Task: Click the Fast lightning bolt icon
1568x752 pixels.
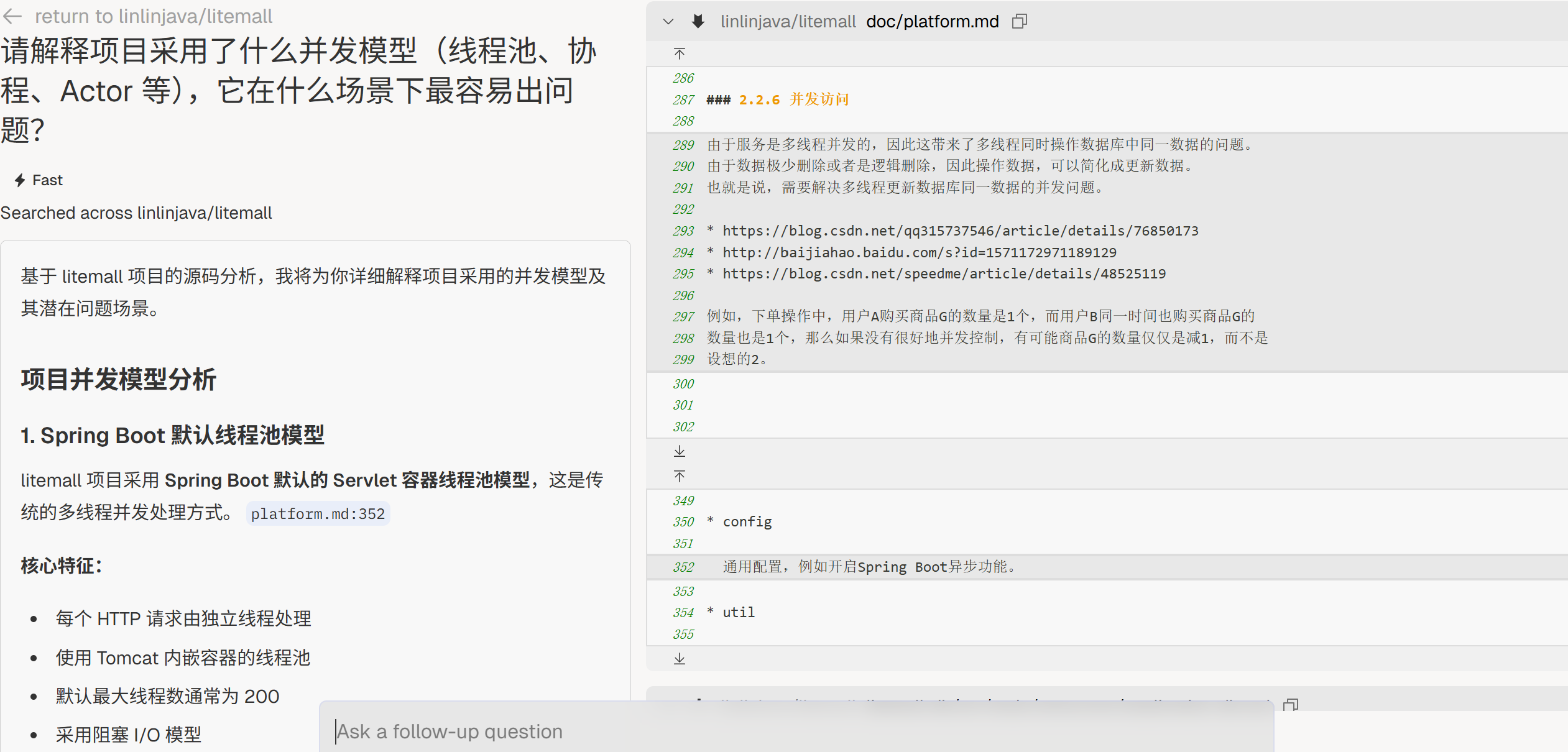Action: [20, 180]
